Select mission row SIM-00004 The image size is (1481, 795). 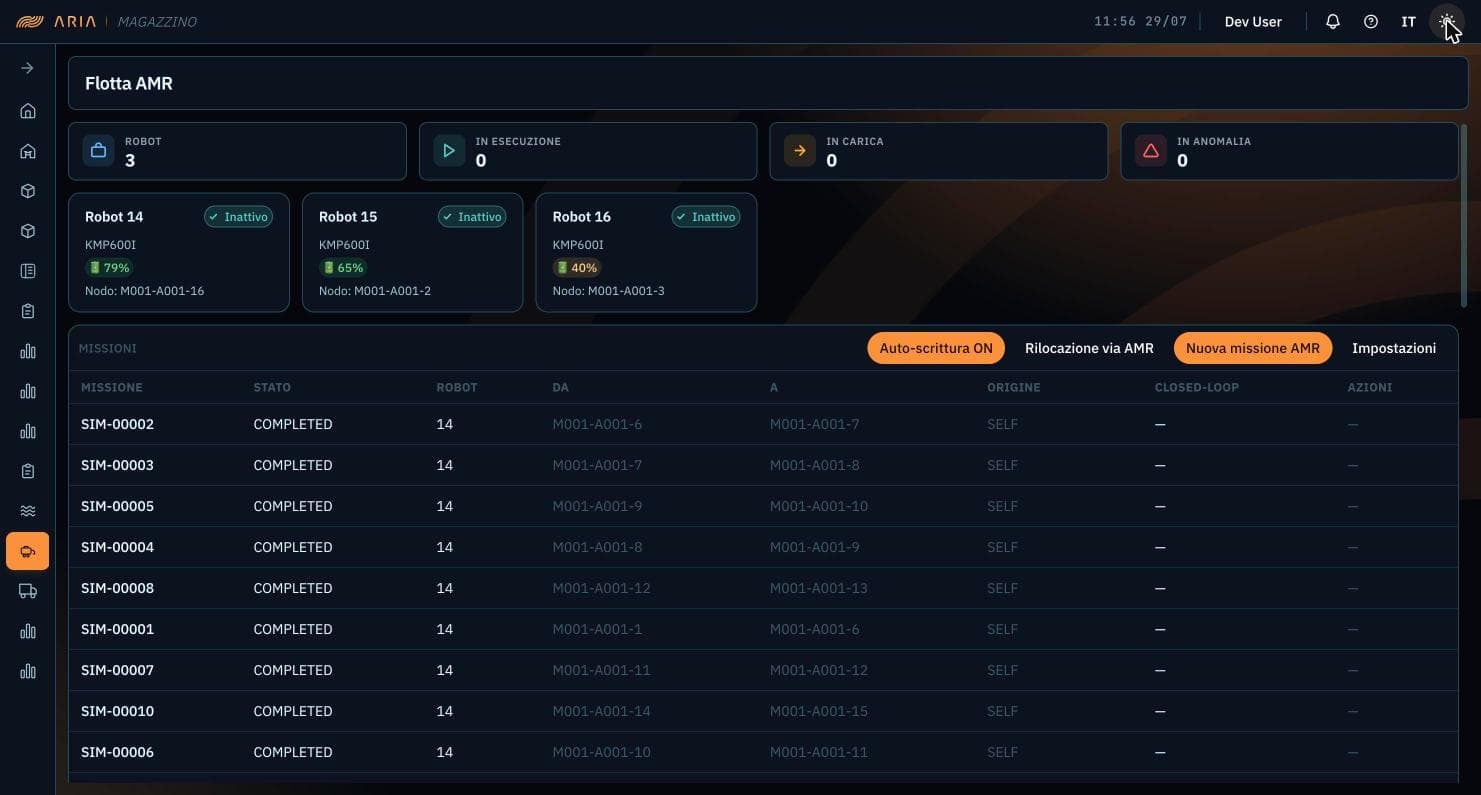tap(763, 547)
